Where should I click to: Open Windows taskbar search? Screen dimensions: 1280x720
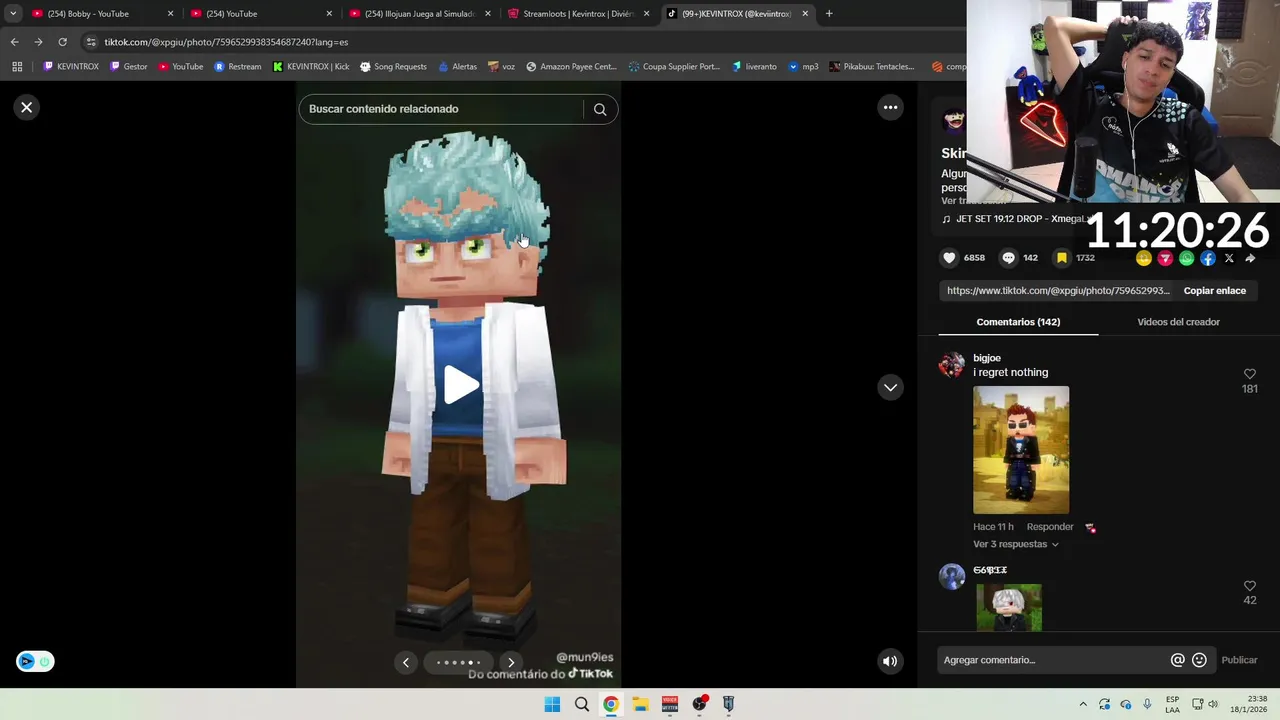pos(581,704)
